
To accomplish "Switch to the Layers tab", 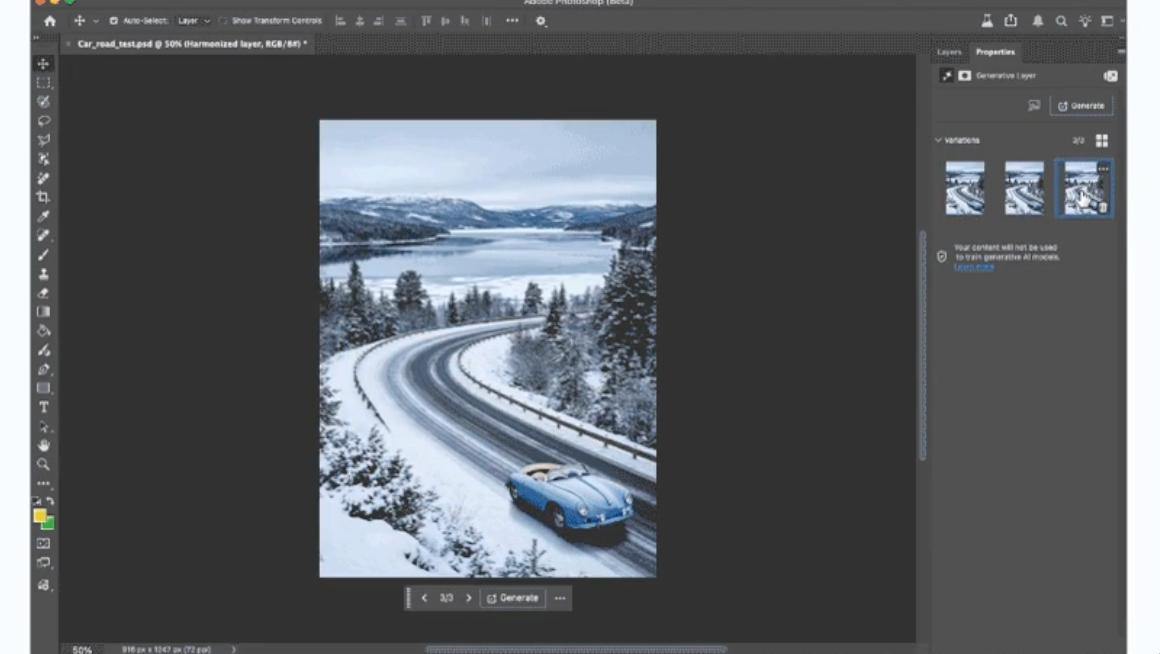I will tap(949, 52).
